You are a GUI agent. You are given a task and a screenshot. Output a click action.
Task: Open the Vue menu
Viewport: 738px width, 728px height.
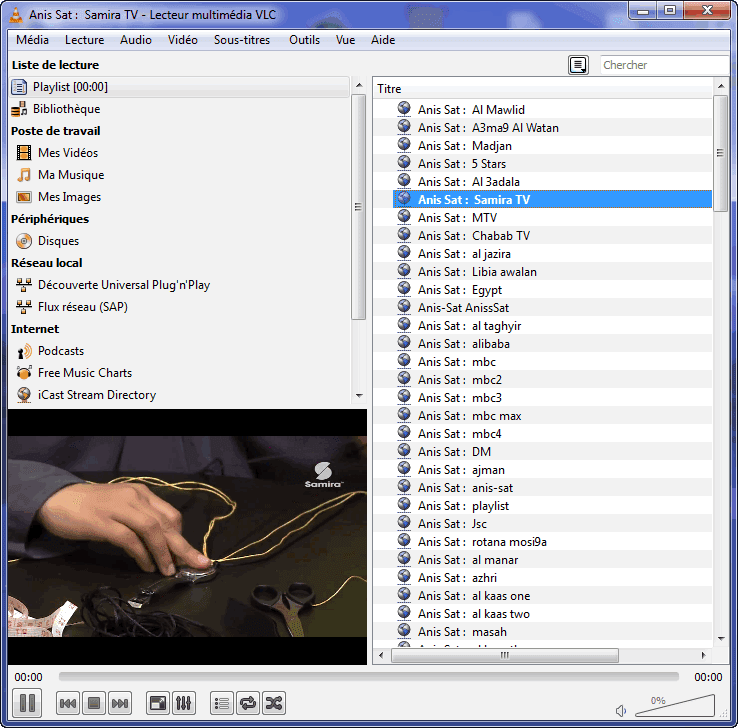[x=345, y=40]
